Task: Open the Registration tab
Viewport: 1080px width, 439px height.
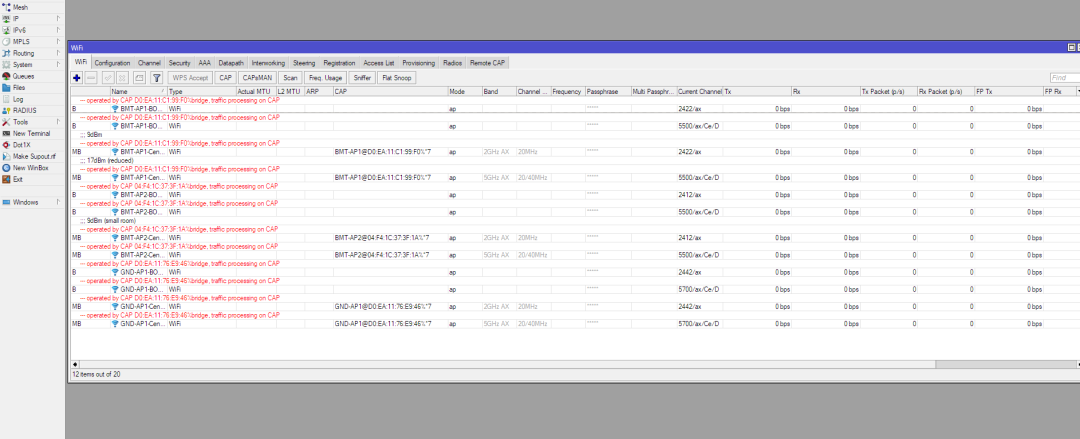Action: tap(339, 63)
